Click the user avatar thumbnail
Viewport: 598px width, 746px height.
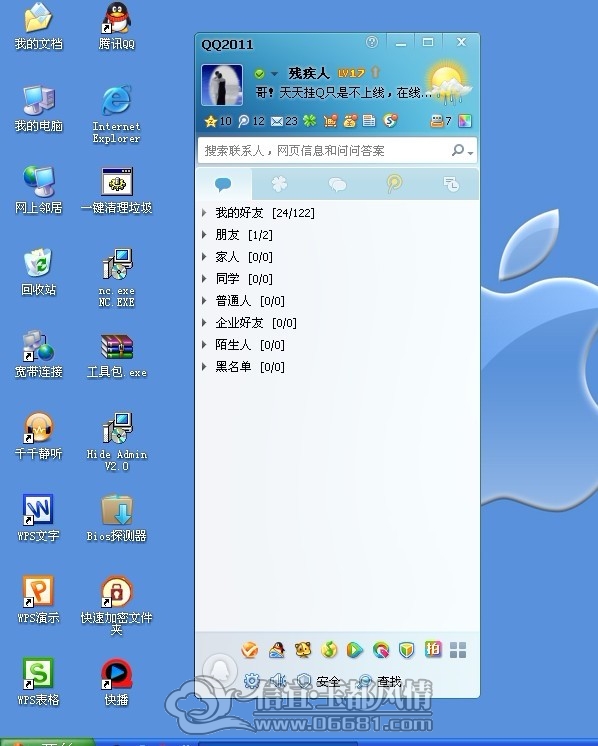(222, 85)
